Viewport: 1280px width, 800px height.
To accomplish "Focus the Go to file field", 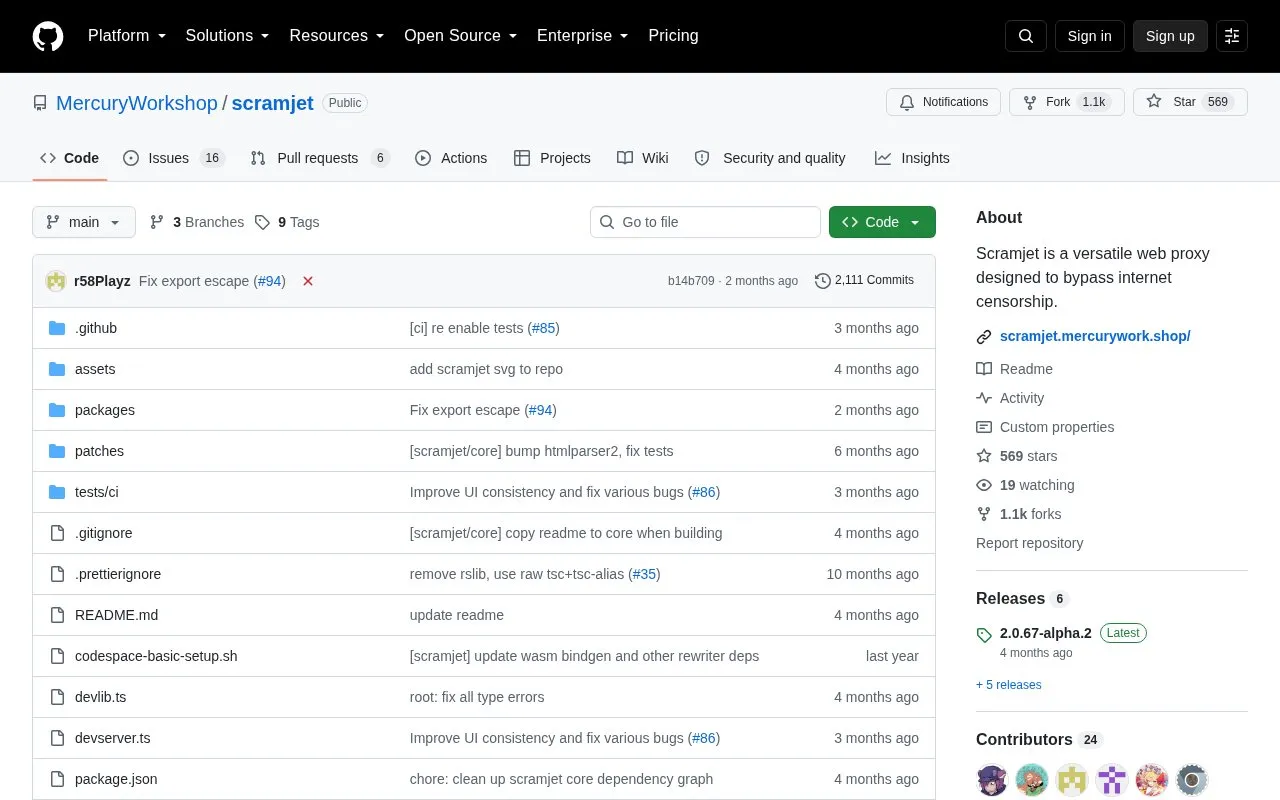I will pyautogui.click(x=705, y=222).
